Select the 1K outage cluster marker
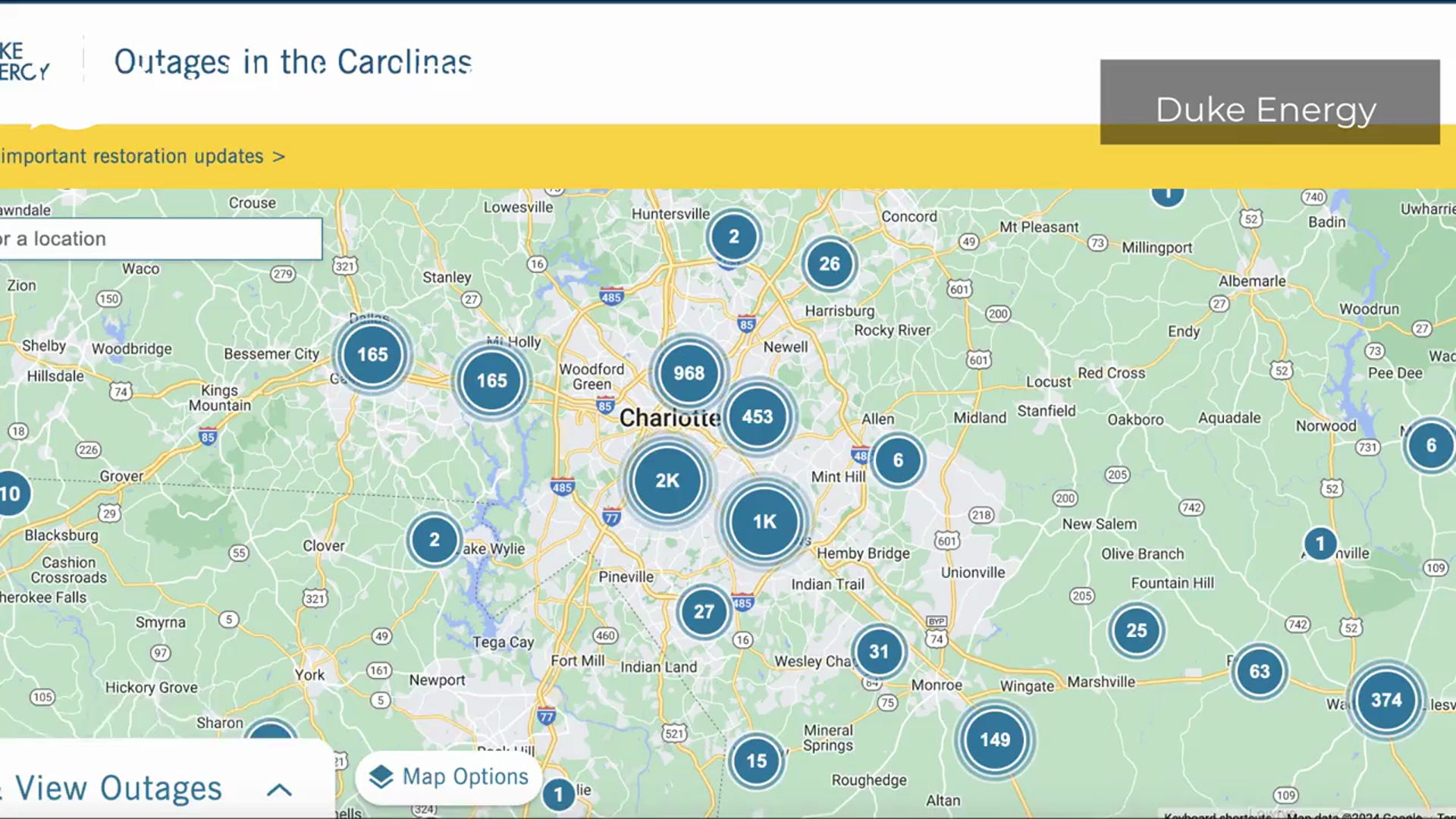1456x819 pixels. pos(764,522)
